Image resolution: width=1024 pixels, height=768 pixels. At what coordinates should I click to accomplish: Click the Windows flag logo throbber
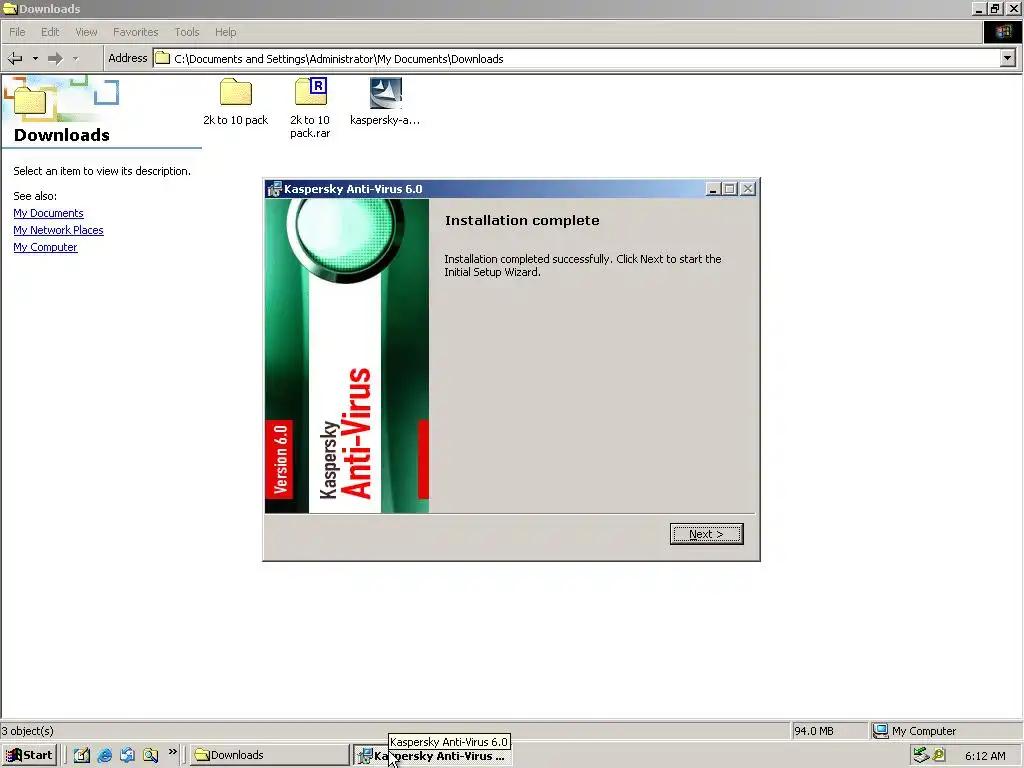[x=1003, y=32]
